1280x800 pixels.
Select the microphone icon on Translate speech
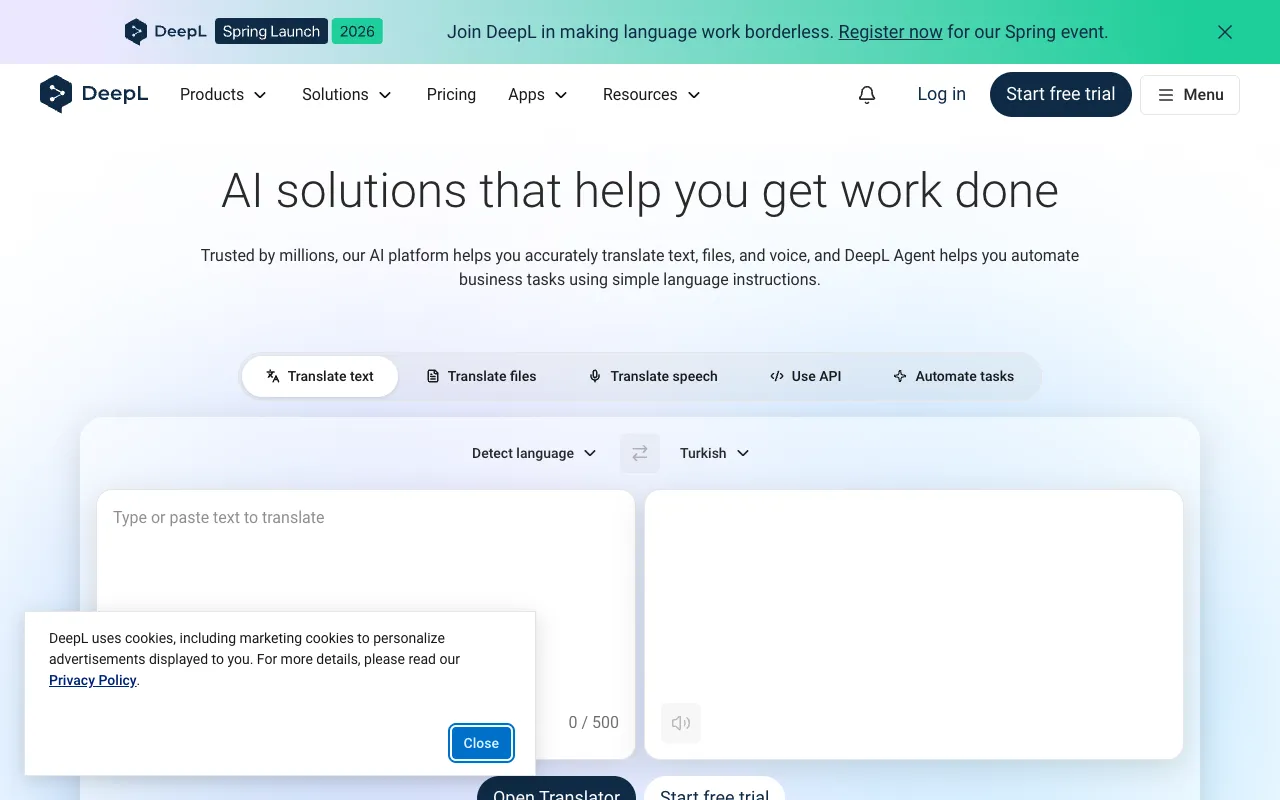click(595, 376)
